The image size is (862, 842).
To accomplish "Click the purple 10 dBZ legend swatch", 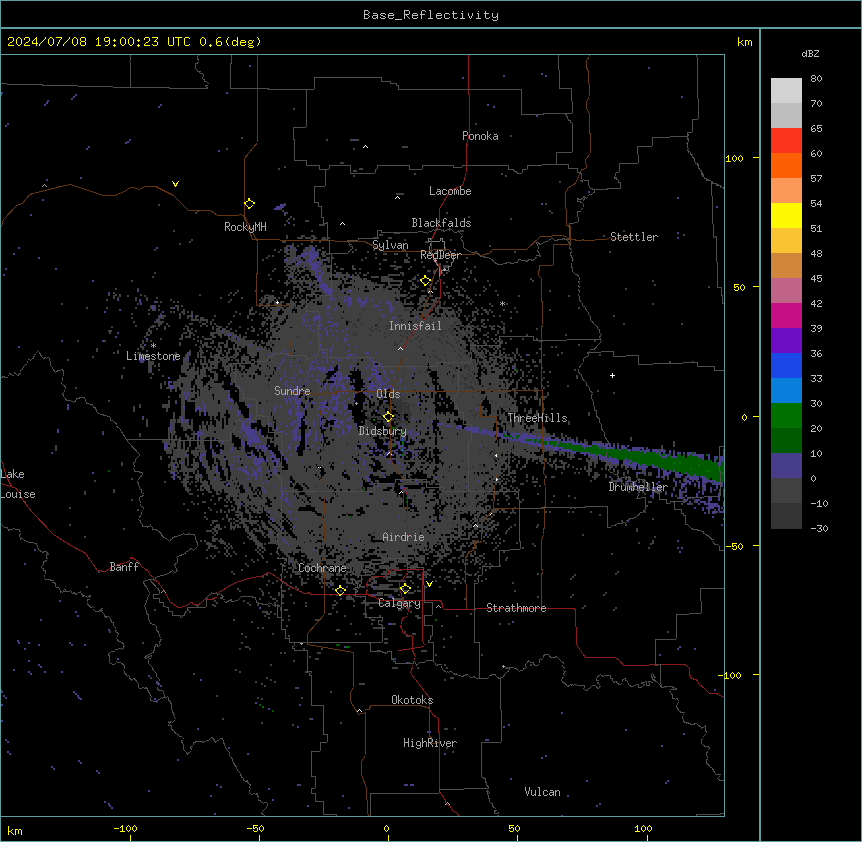I will [x=786, y=466].
